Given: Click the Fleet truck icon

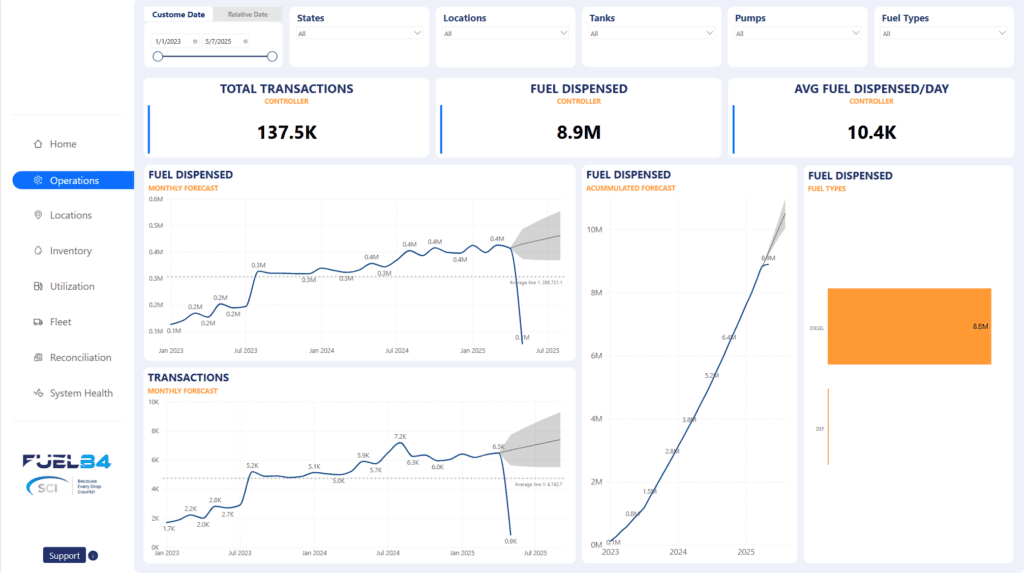Looking at the screenshot, I should (x=38, y=322).
